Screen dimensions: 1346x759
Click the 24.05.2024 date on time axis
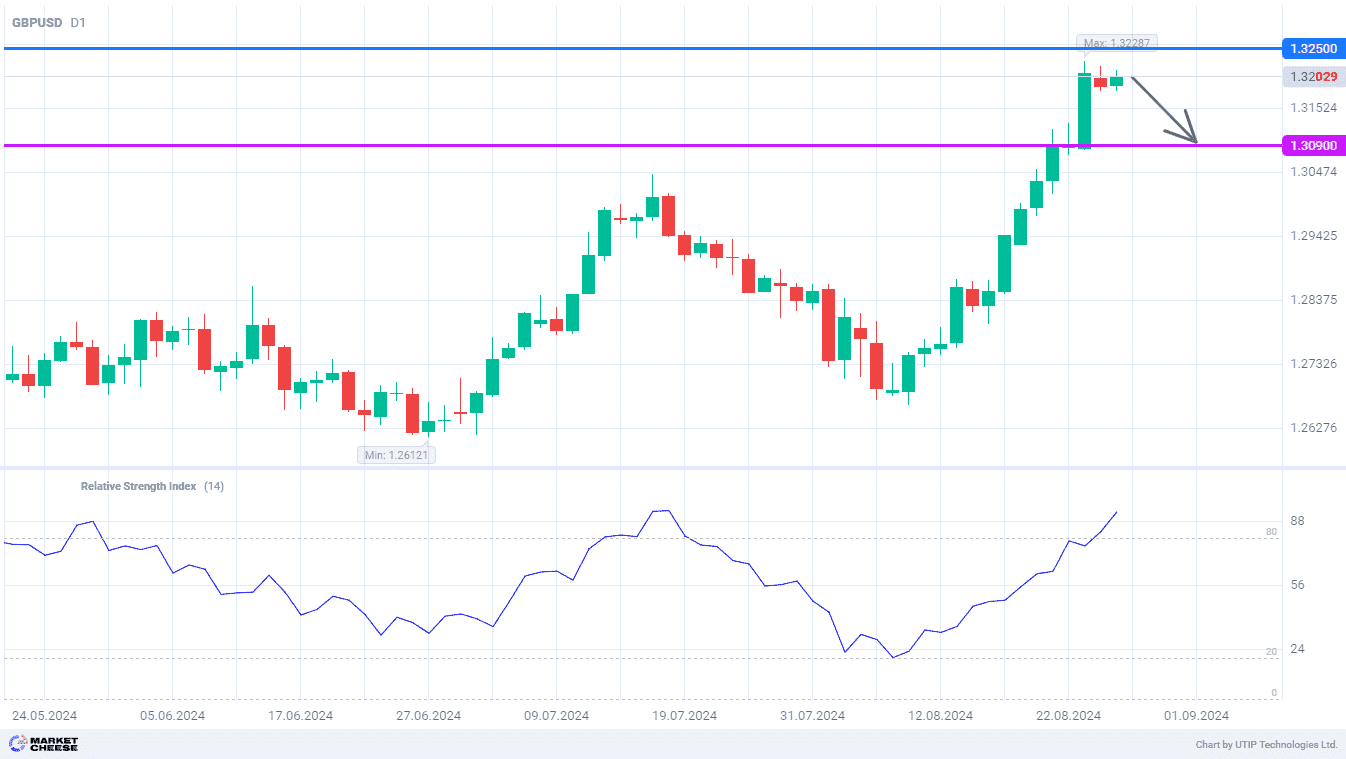pos(44,715)
